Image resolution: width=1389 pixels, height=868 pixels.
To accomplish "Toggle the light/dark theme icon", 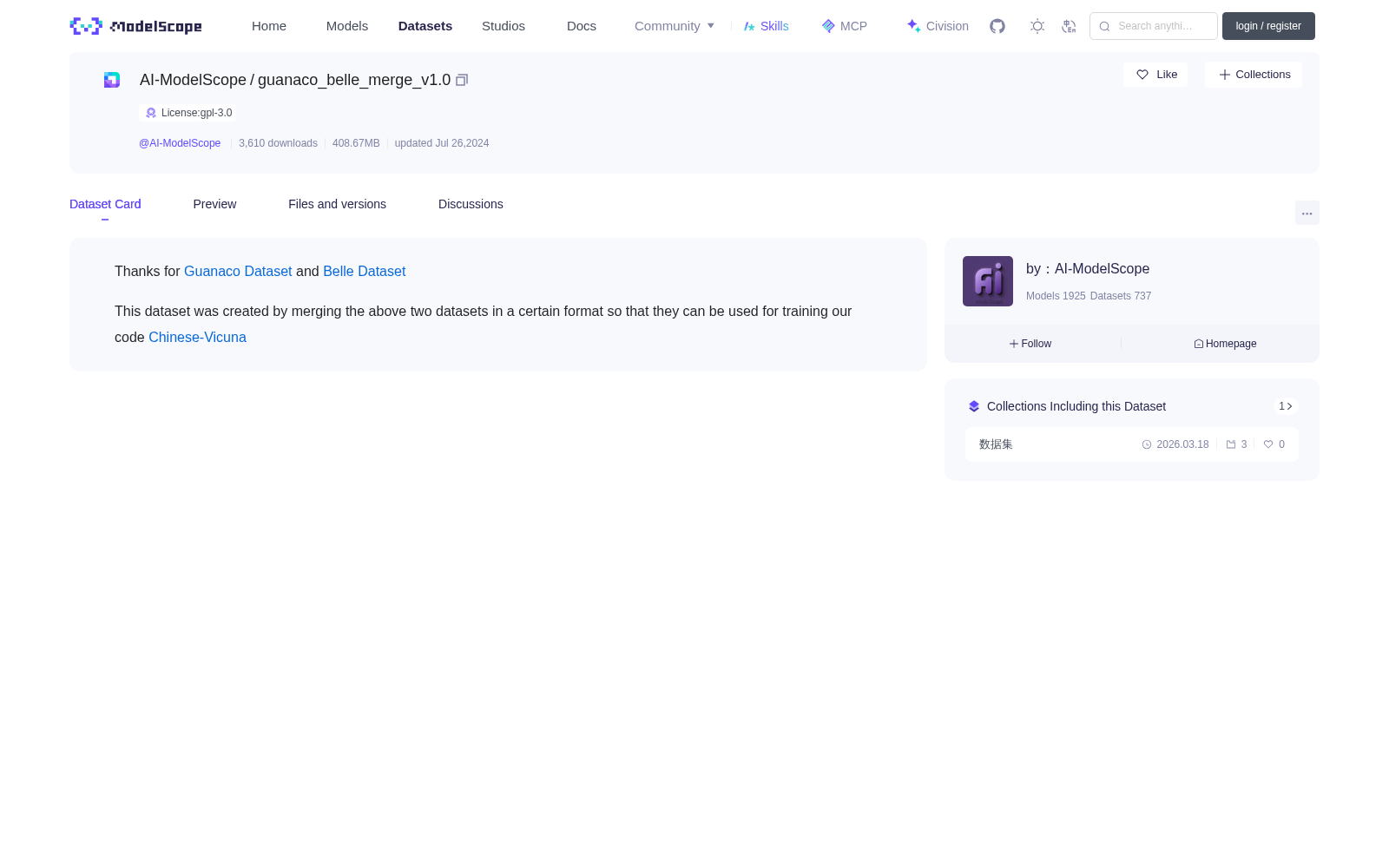I will pos(1037,26).
